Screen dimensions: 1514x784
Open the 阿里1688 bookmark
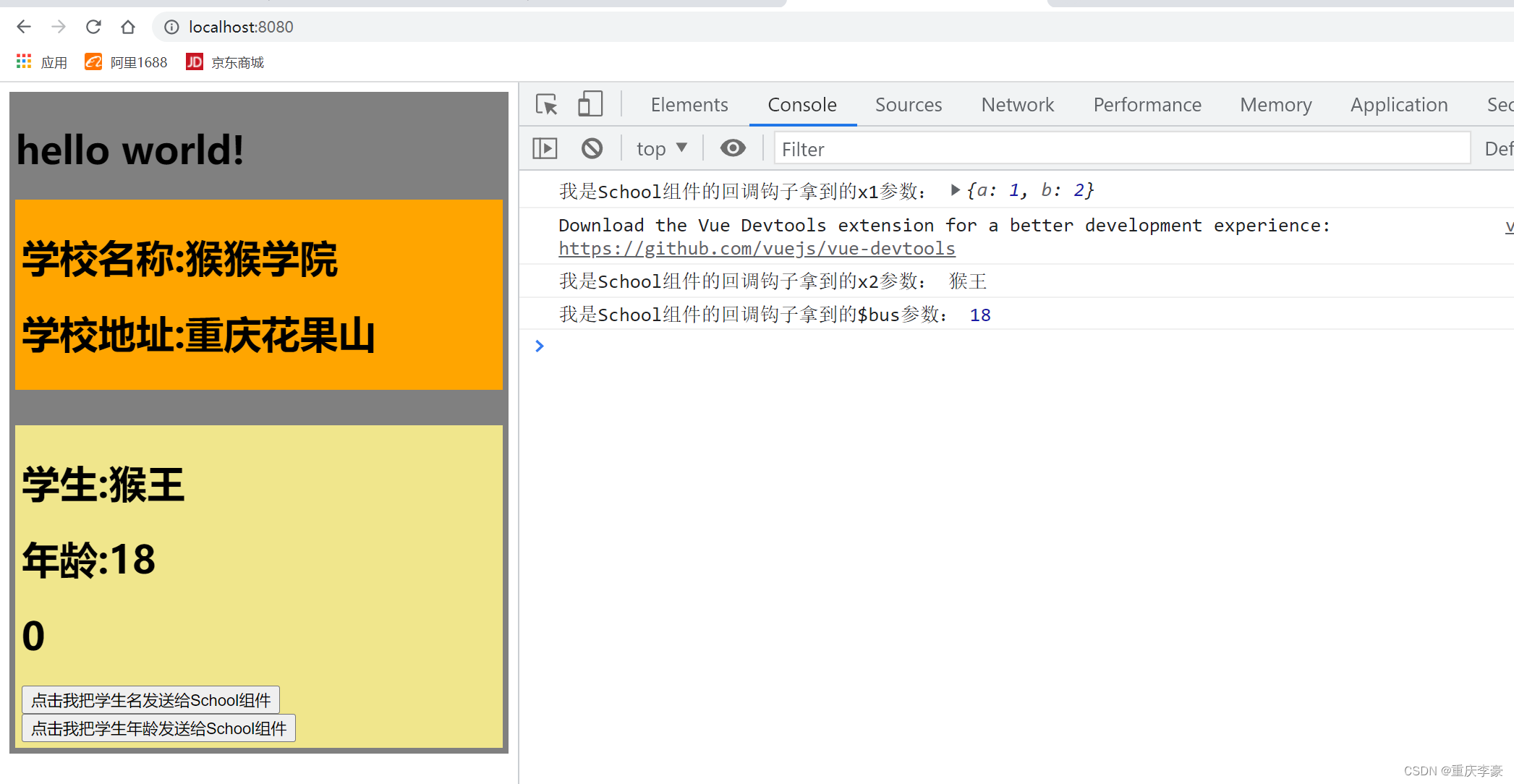click(126, 63)
